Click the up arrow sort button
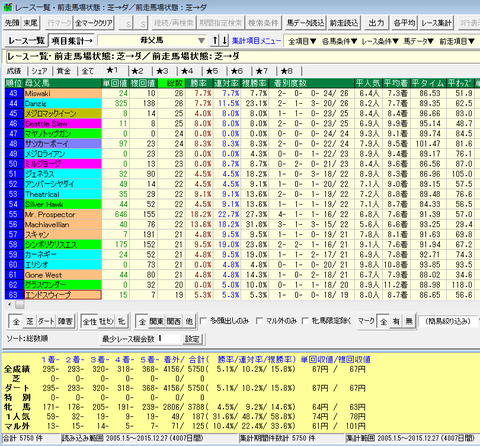480x446 pixels. pyautogui.click(x=215, y=41)
